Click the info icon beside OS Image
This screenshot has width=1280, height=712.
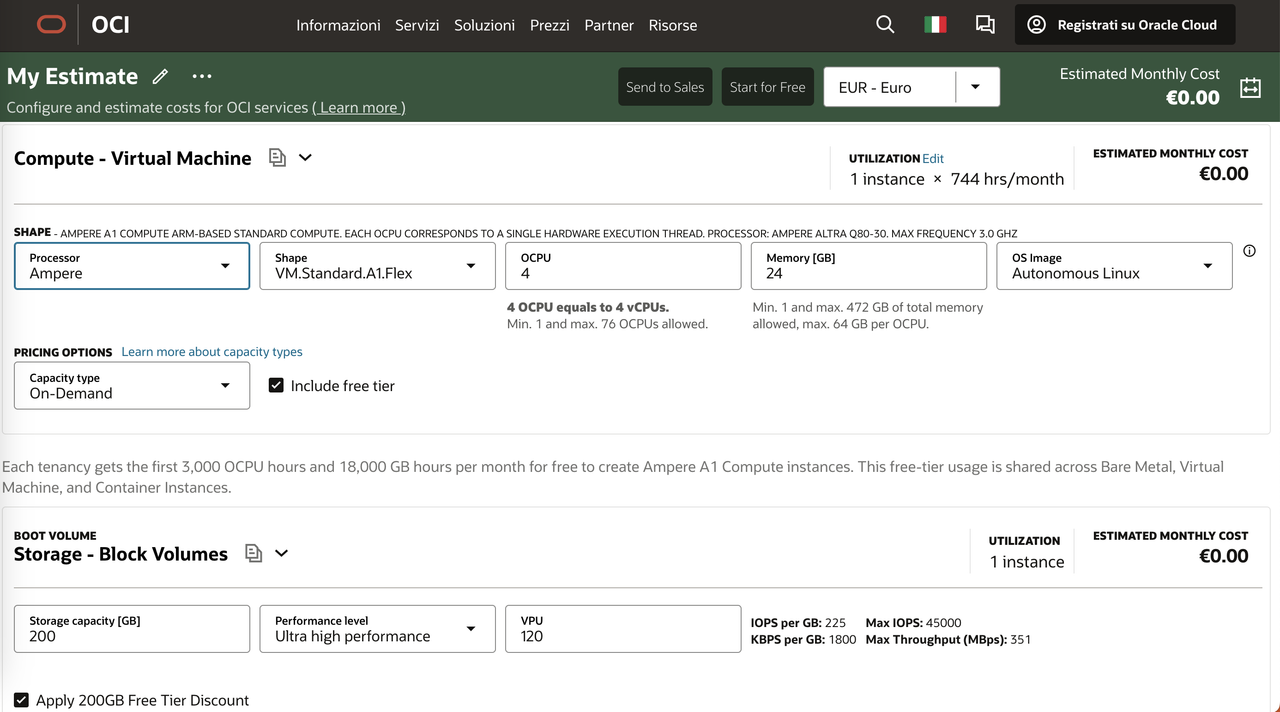1249,251
